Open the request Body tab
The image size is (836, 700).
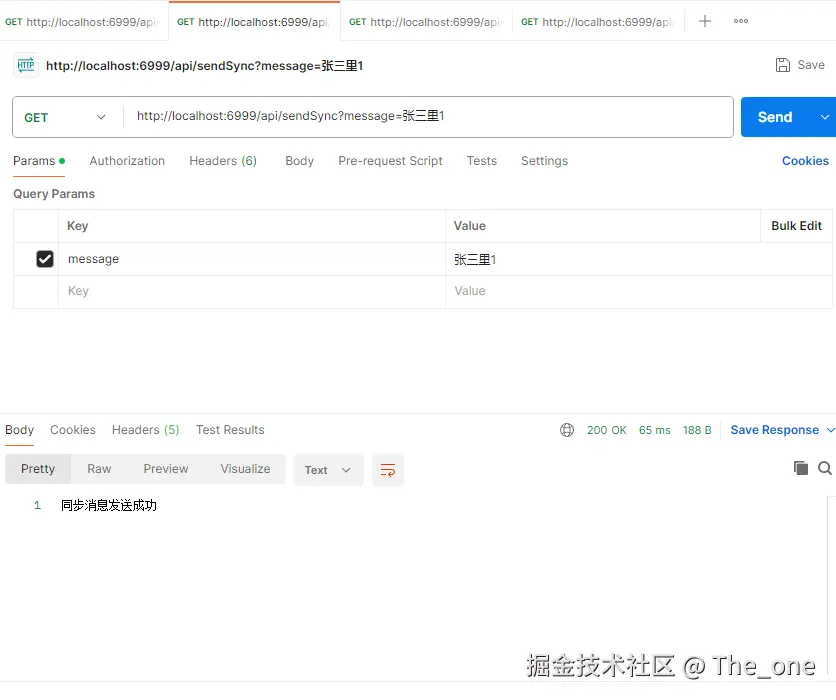point(299,161)
